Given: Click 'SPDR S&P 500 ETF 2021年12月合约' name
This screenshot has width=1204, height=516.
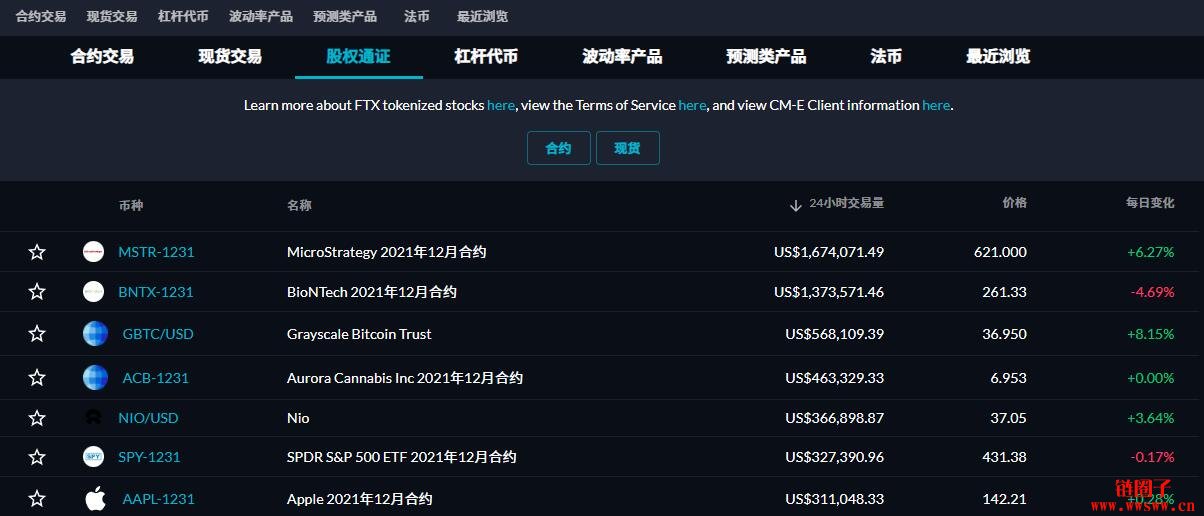Looking at the screenshot, I should tap(401, 457).
